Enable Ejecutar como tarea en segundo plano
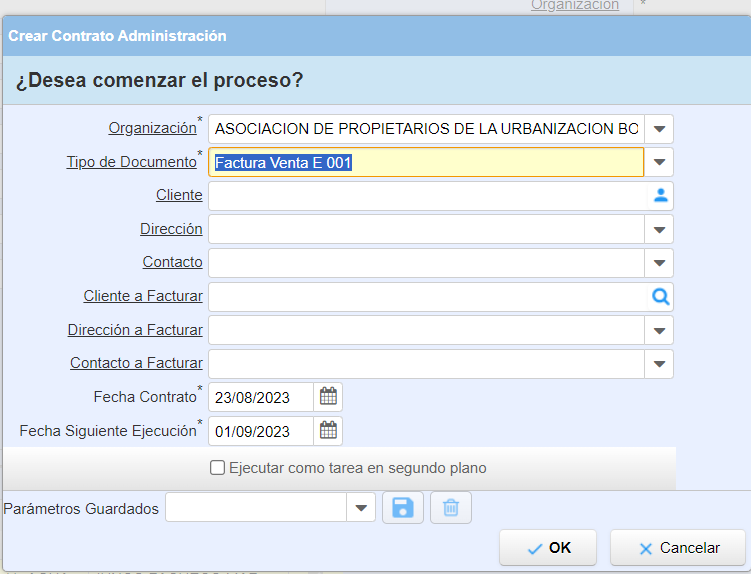This screenshot has width=751, height=574. point(218,467)
